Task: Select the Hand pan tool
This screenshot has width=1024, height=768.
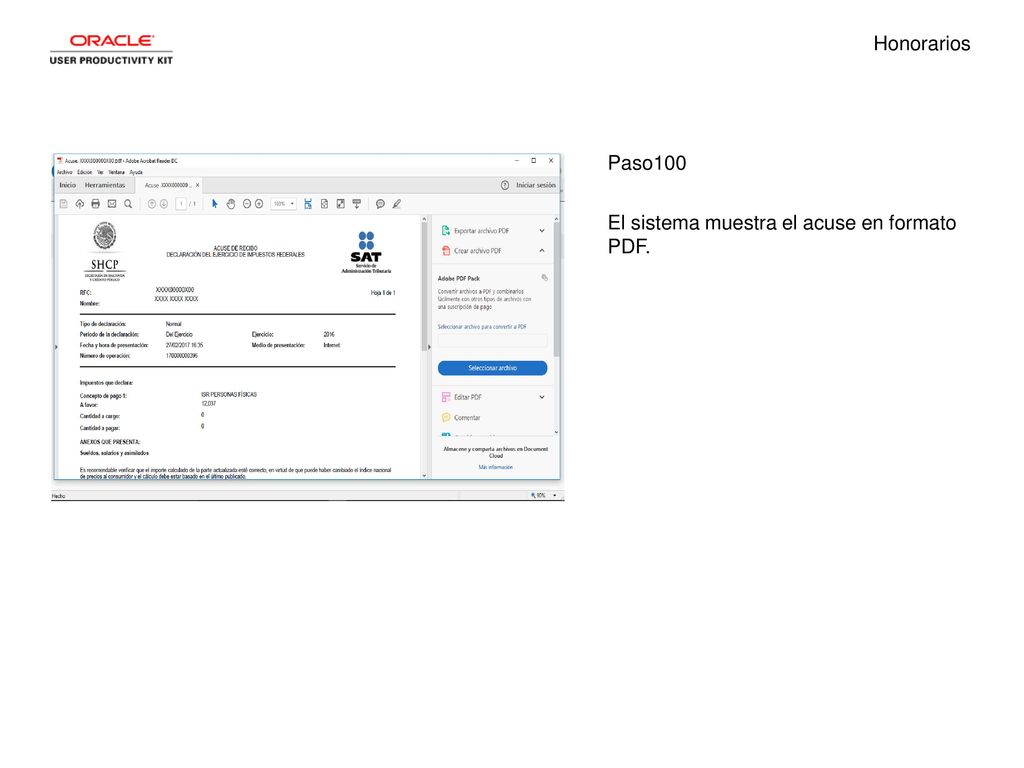Action: tap(231, 204)
